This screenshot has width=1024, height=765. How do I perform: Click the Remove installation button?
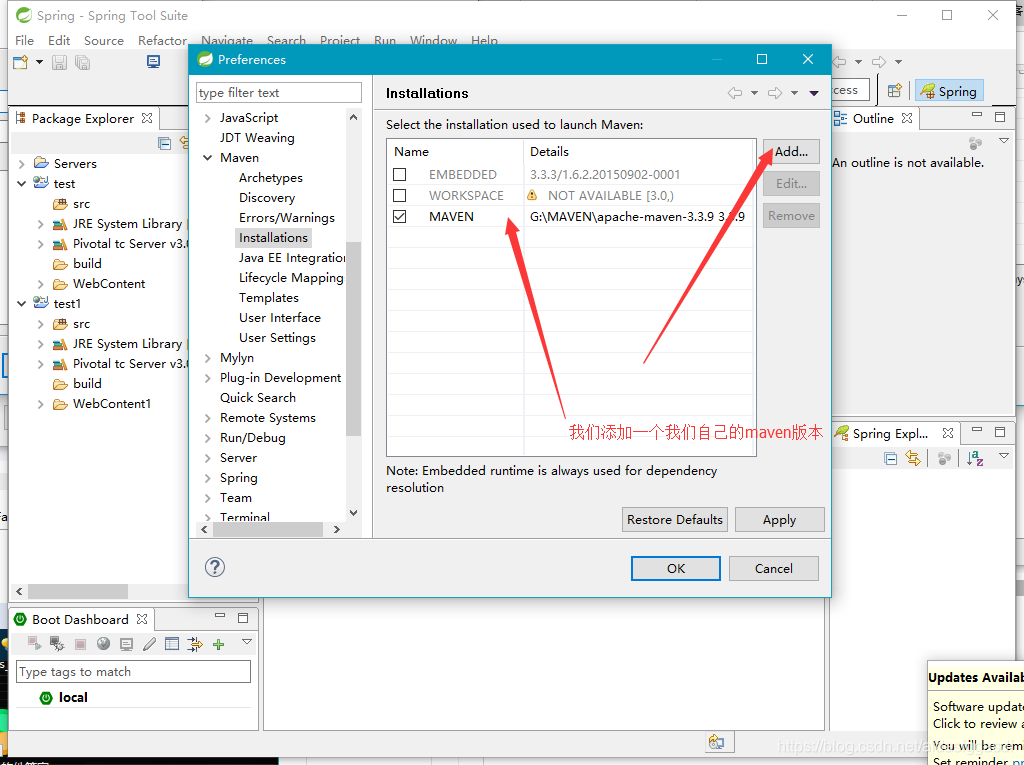[x=791, y=216]
